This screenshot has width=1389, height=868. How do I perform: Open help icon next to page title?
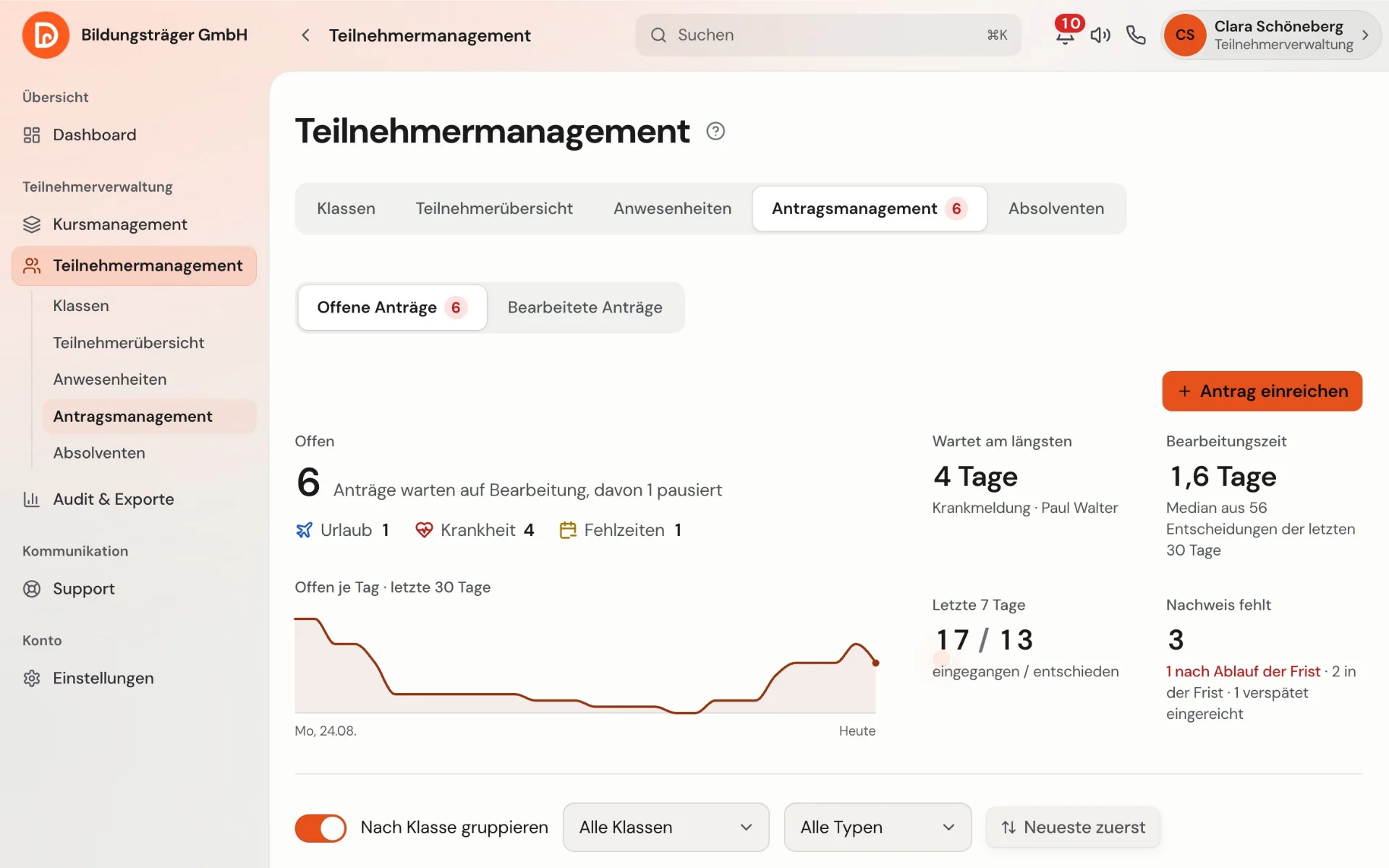[715, 131]
